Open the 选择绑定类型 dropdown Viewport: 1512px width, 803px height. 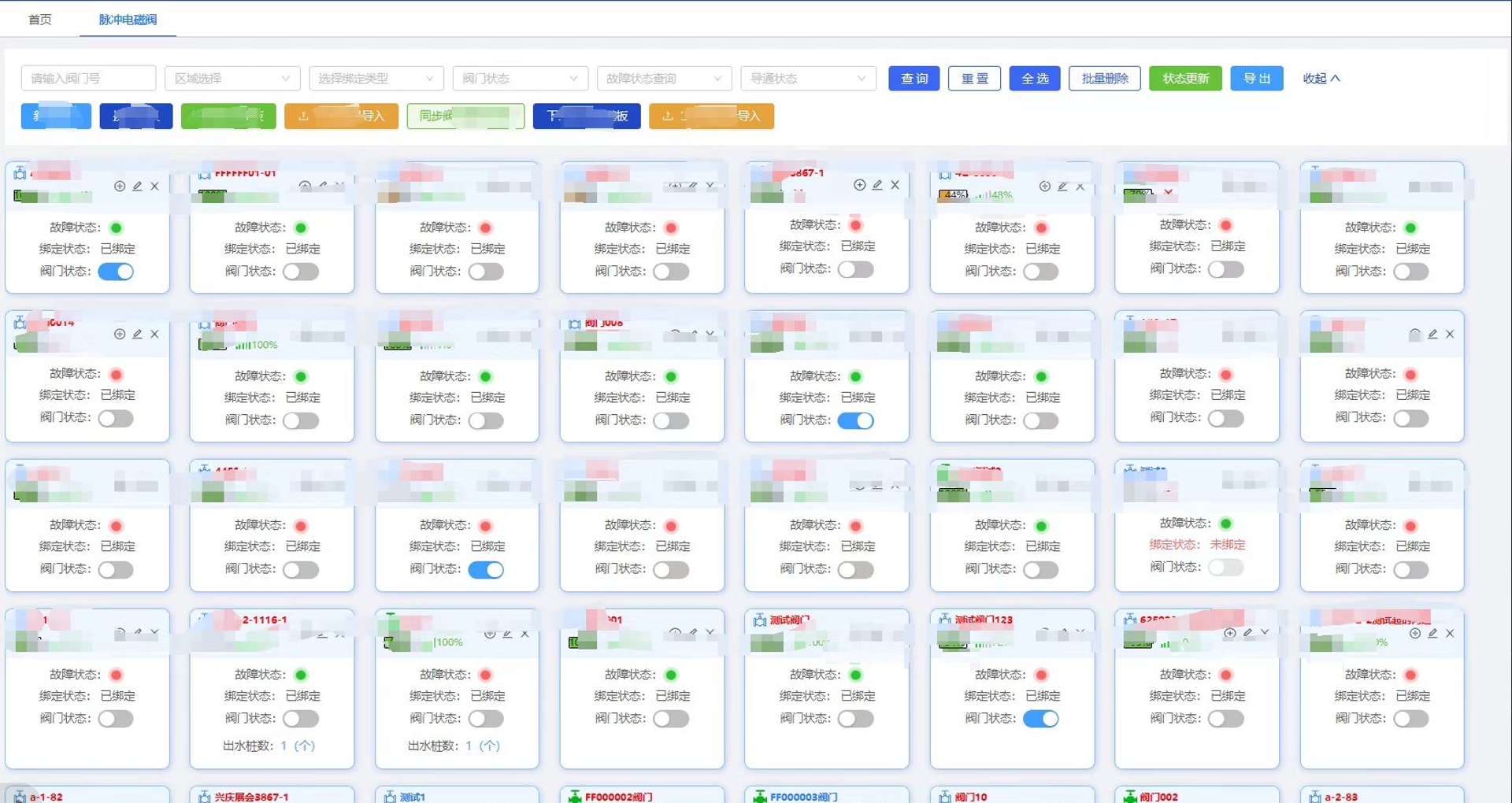coord(376,79)
